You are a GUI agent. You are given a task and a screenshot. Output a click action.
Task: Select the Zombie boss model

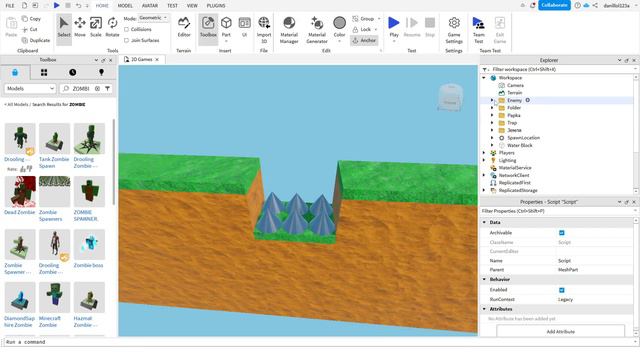pos(89,249)
